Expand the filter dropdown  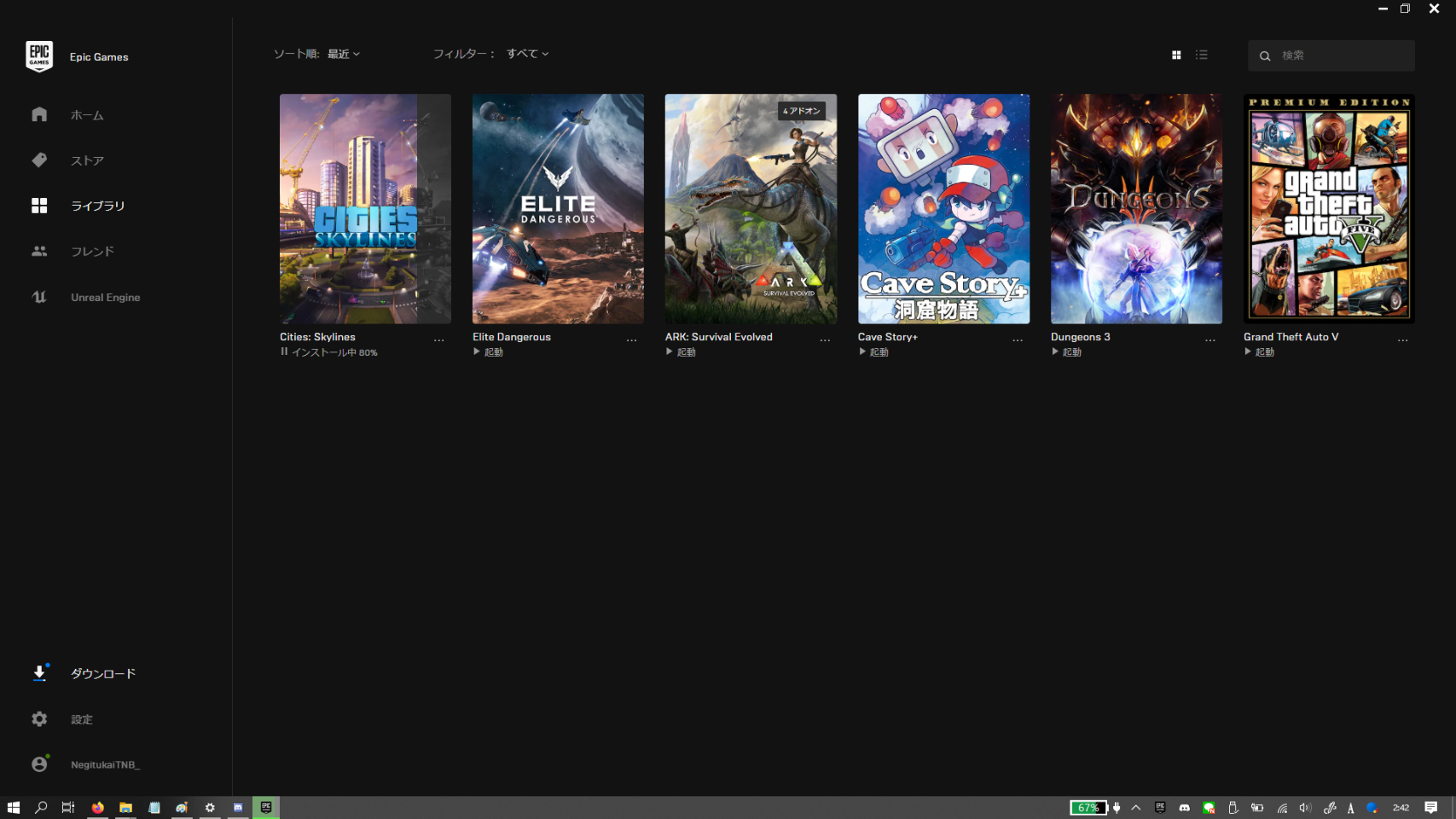[527, 54]
